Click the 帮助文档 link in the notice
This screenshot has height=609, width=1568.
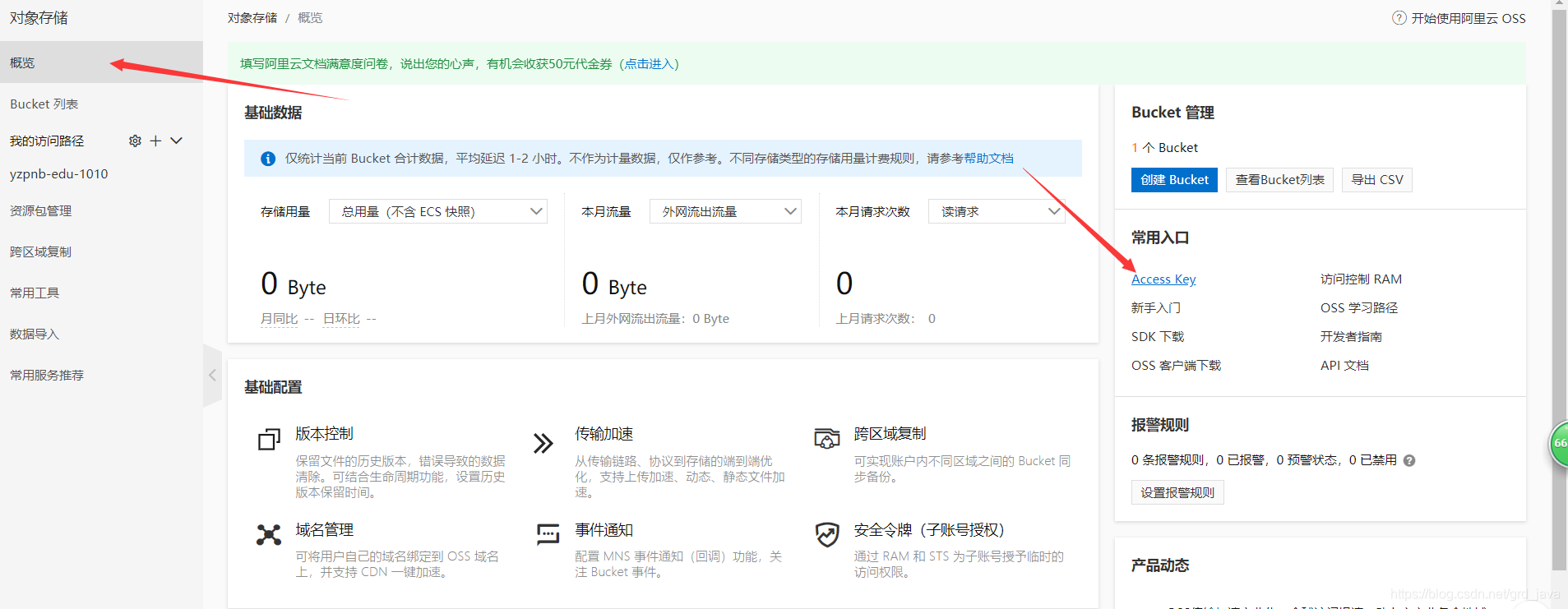pyautogui.click(x=989, y=159)
